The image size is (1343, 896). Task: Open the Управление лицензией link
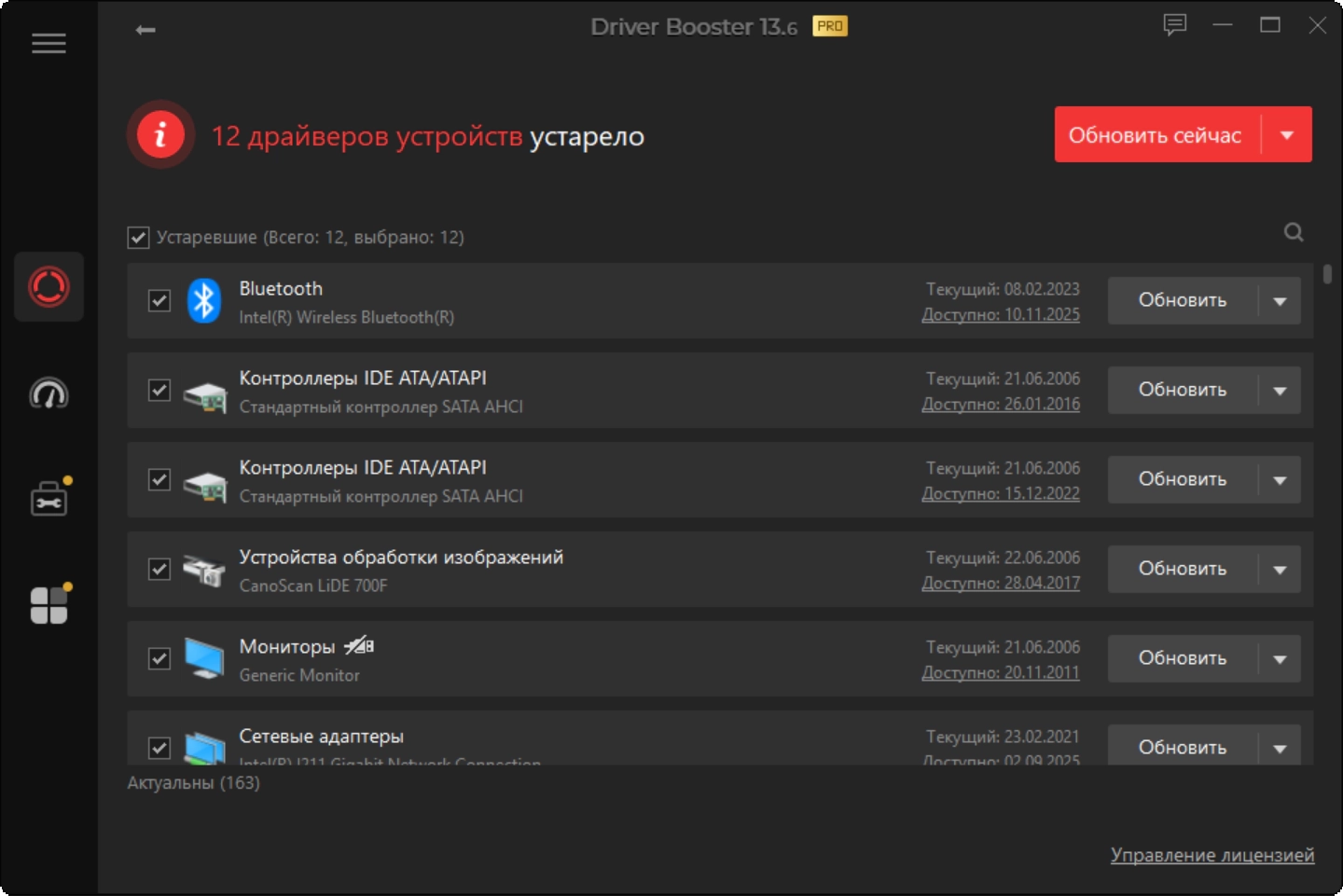(x=1212, y=855)
